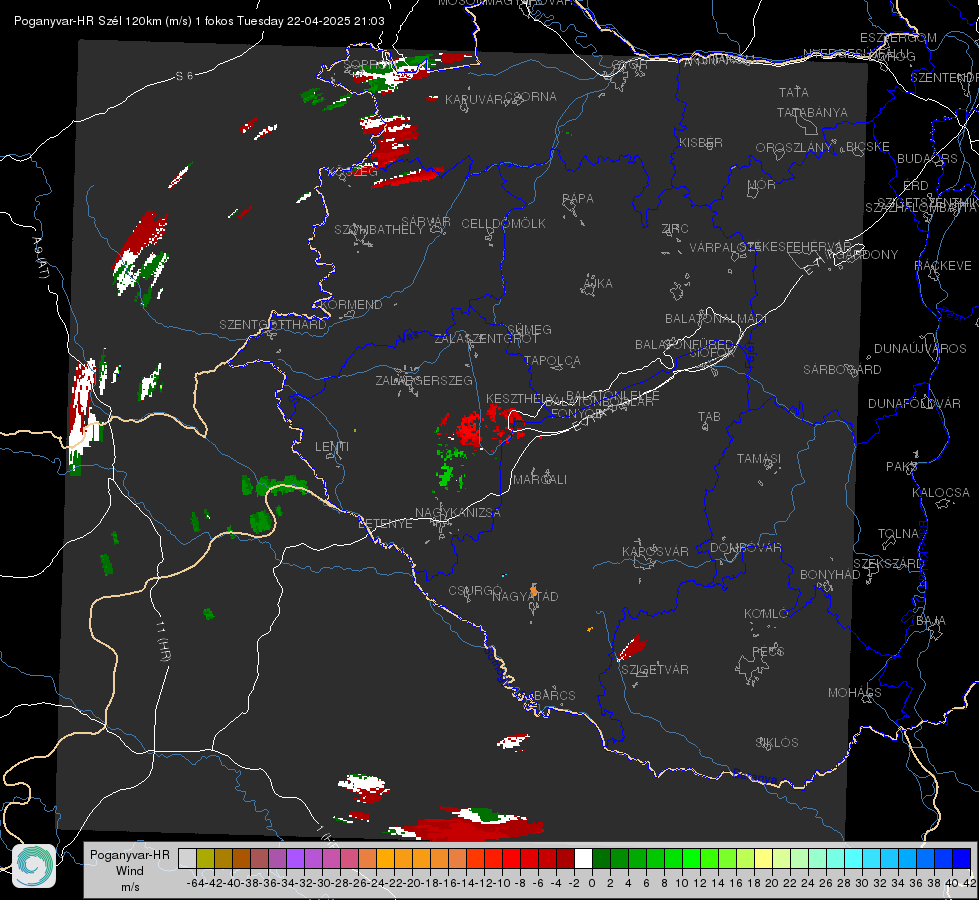Click the ZALASZENTGROT label
This screenshot has width=979, height=900.
coord(486,339)
